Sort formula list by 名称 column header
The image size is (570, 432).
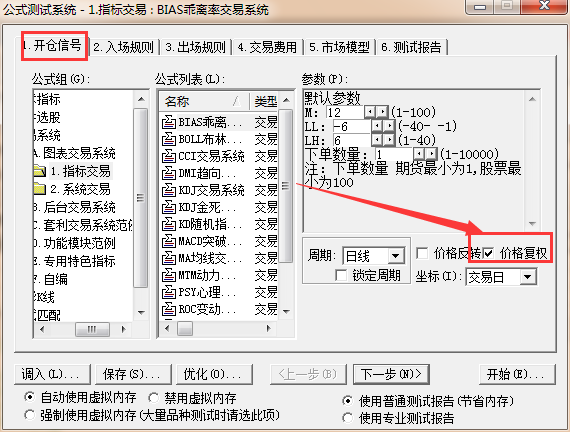tap(204, 101)
